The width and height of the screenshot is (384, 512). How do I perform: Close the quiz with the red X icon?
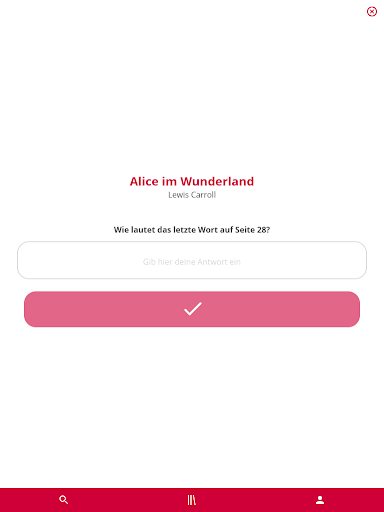click(372, 12)
